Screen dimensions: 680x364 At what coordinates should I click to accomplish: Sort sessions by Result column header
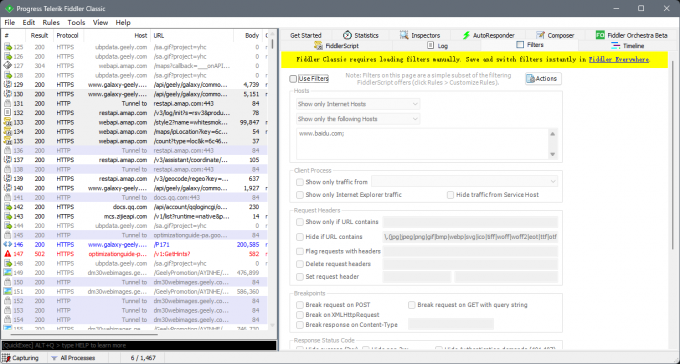click(39, 36)
